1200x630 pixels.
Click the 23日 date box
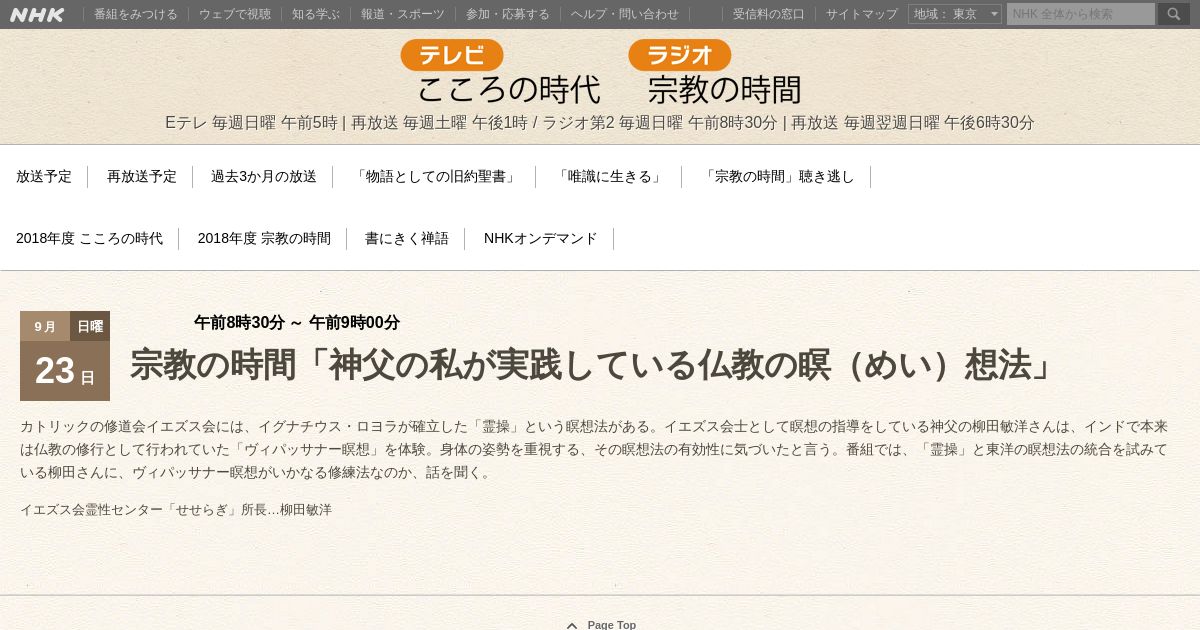[65, 371]
